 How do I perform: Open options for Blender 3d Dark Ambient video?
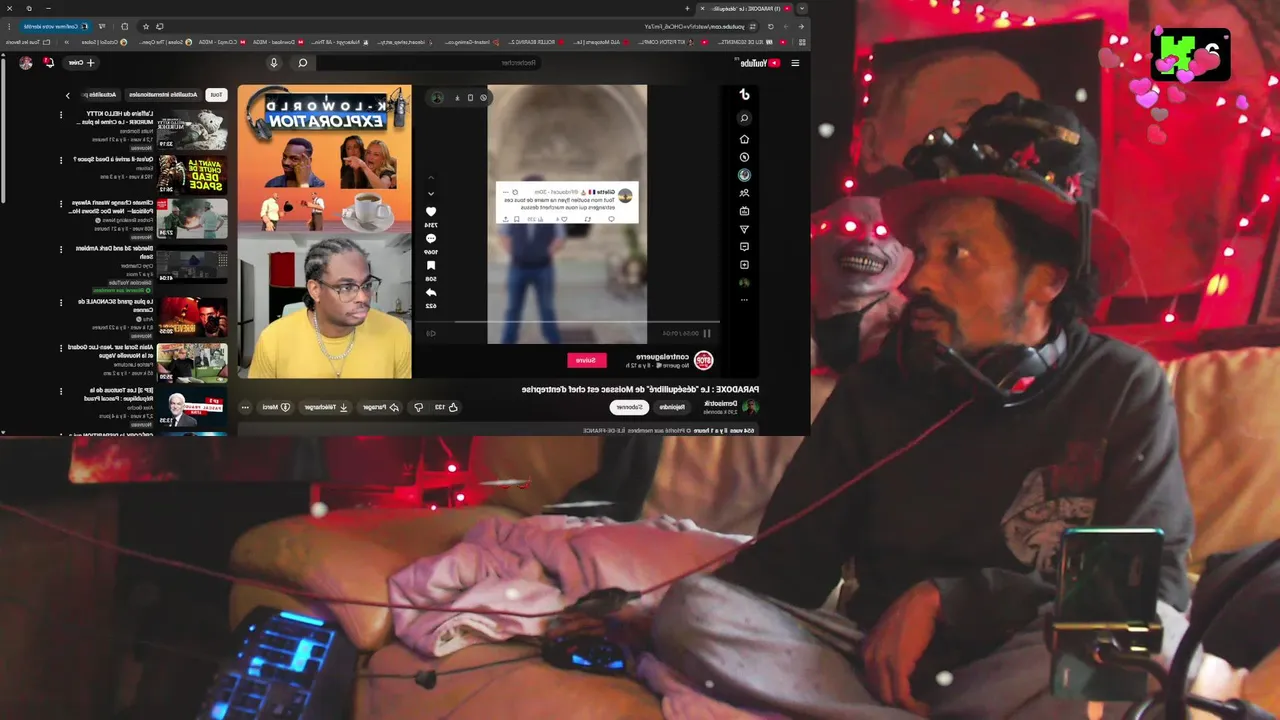(61, 248)
